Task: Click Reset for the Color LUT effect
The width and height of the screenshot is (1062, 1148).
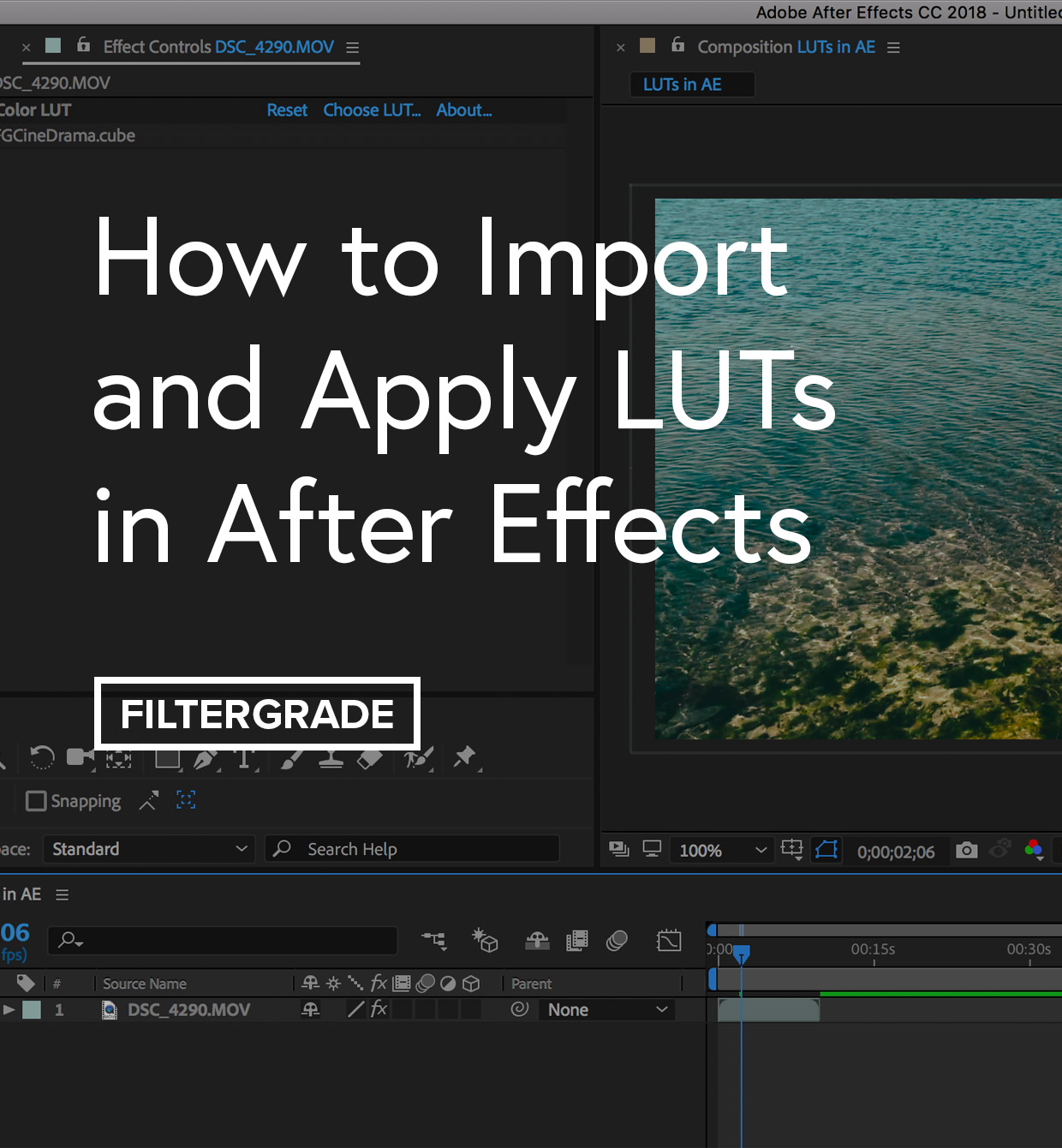Action: (x=287, y=111)
